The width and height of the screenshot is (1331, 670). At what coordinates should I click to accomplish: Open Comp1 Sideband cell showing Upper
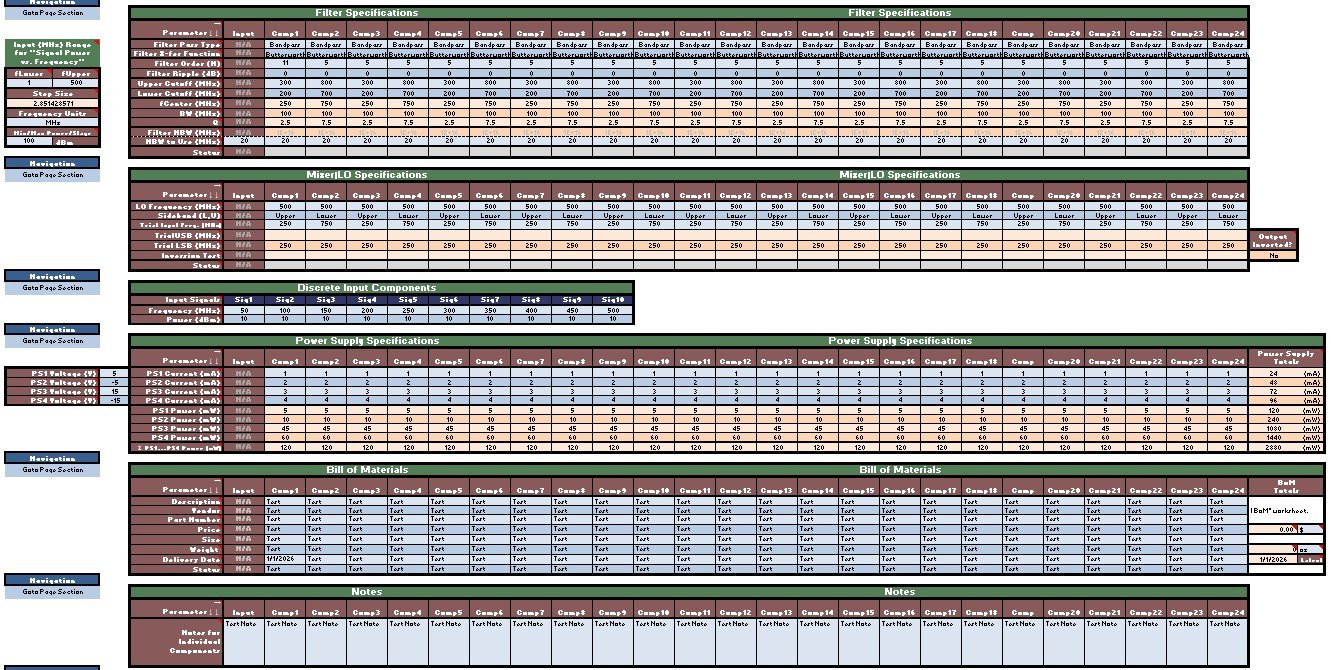(x=285, y=216)
